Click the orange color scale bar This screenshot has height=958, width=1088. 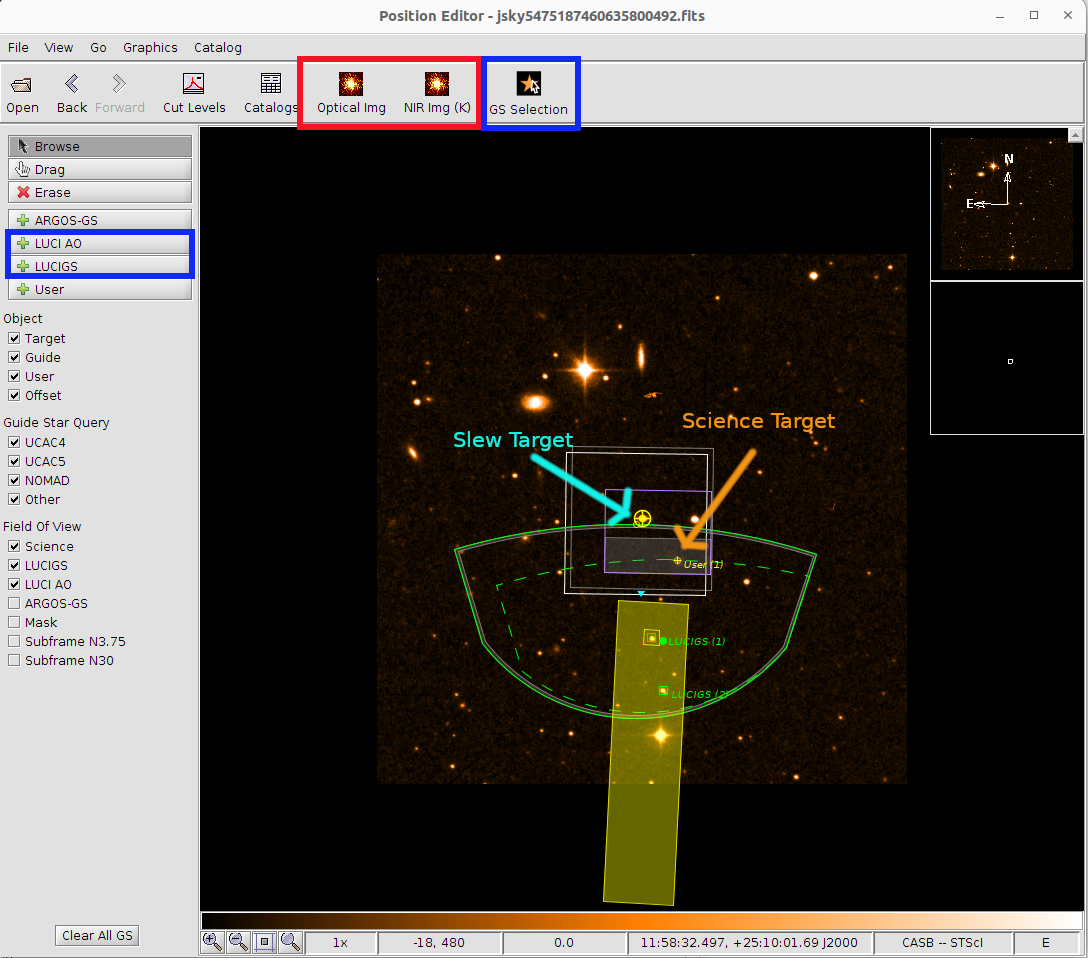pos(640,920)
